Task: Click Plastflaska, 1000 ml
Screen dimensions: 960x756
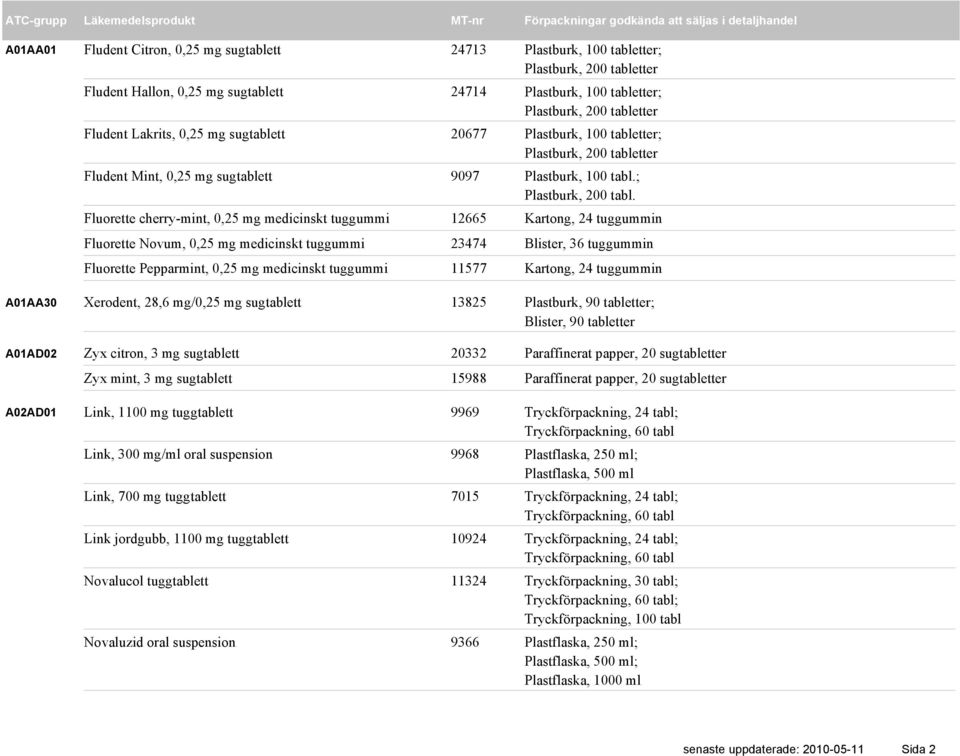Action: point(583,681)
